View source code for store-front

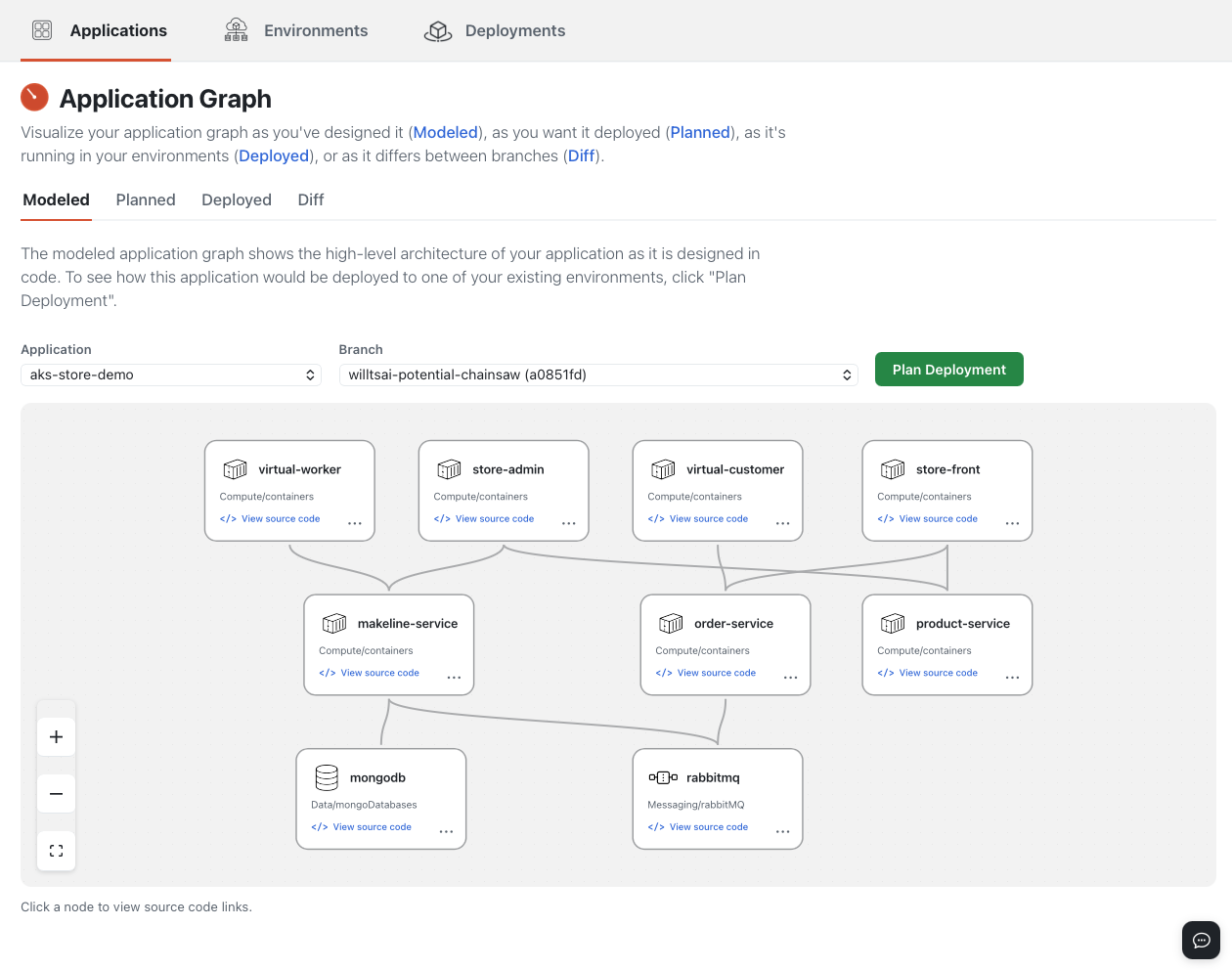pos(928,519)
